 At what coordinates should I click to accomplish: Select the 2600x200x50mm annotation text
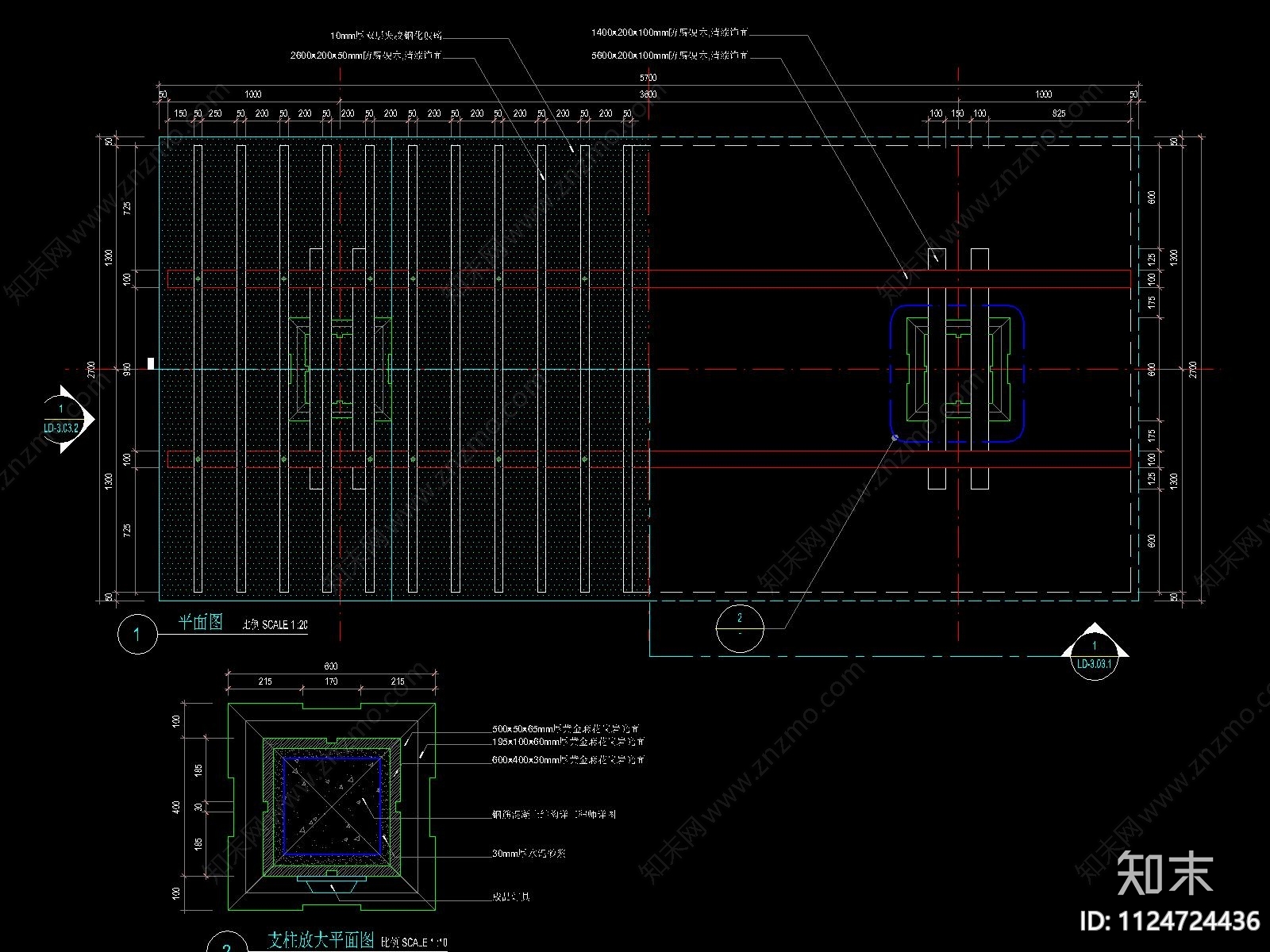pos(366,56)
